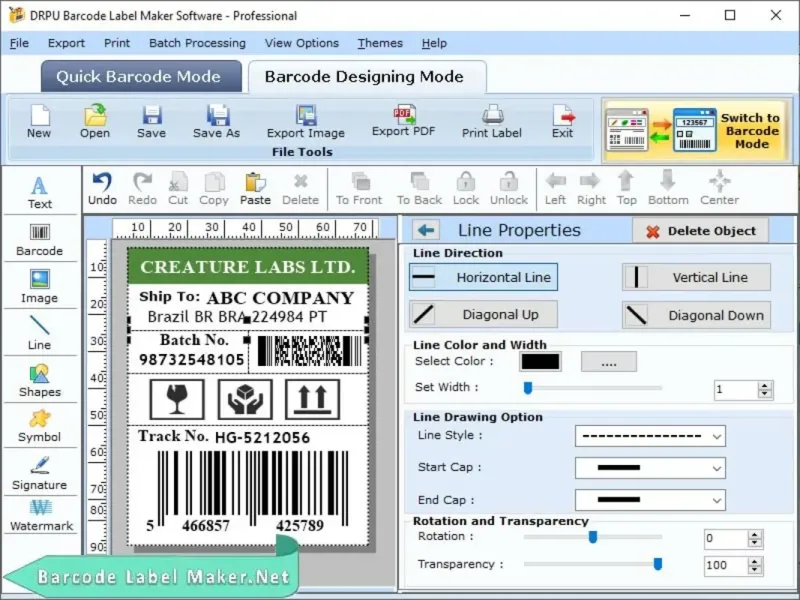The image size is (800, 600).
Task: Open the Shapes tool
Action: click(40, 381)
